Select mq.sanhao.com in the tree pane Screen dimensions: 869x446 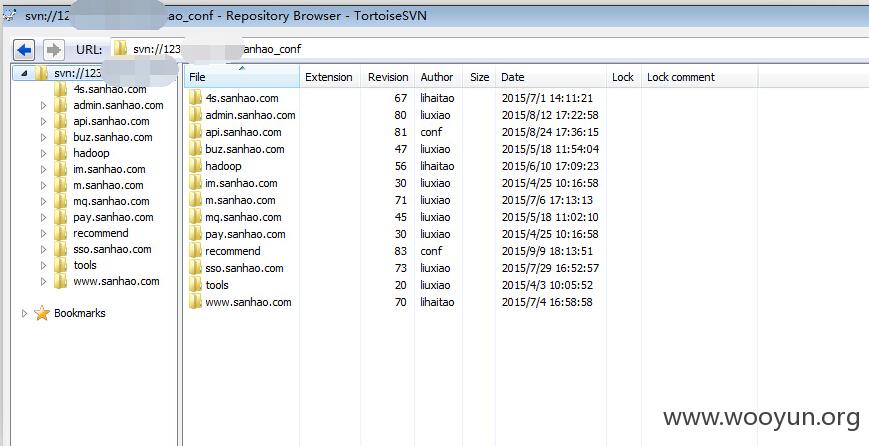point(111,201)
